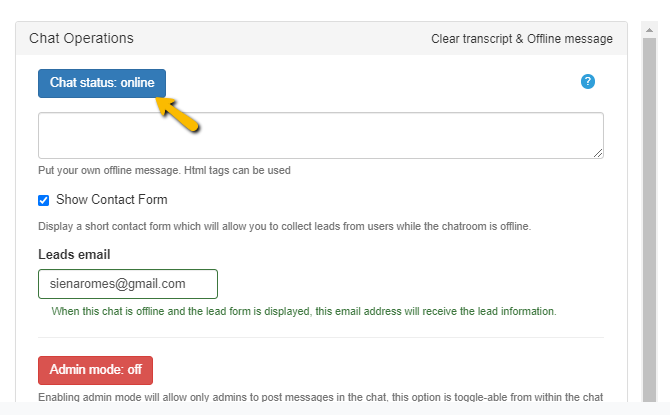Click the vertical scrollbar thumb
The image size is (670, 415).
(x=649, y=220)
